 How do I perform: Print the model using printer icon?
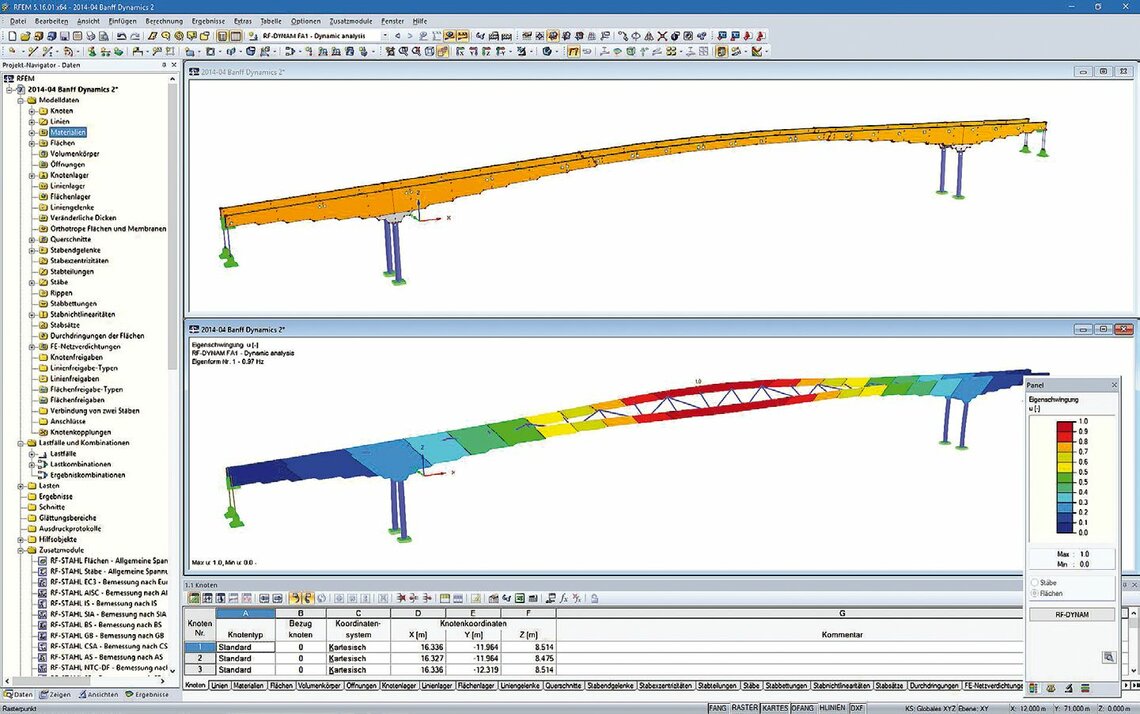[91, 36]
